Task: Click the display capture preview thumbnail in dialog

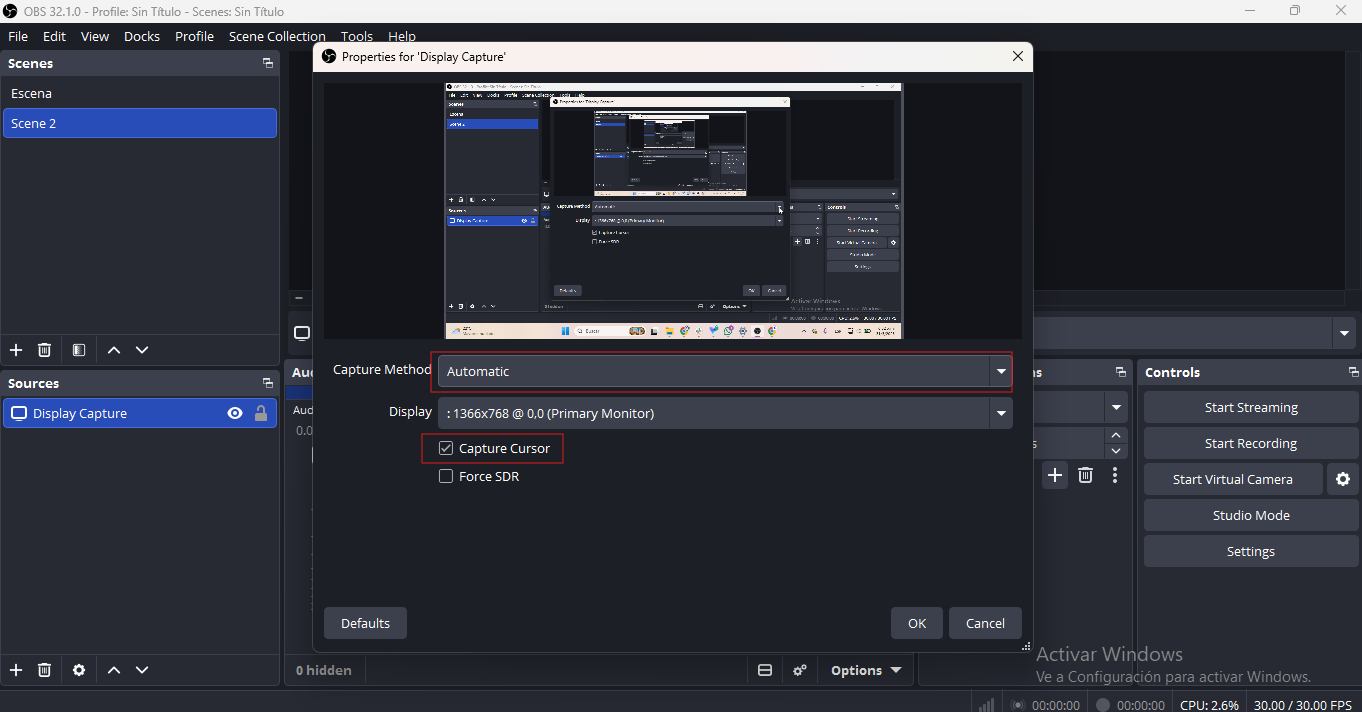Action: point(673,211)
